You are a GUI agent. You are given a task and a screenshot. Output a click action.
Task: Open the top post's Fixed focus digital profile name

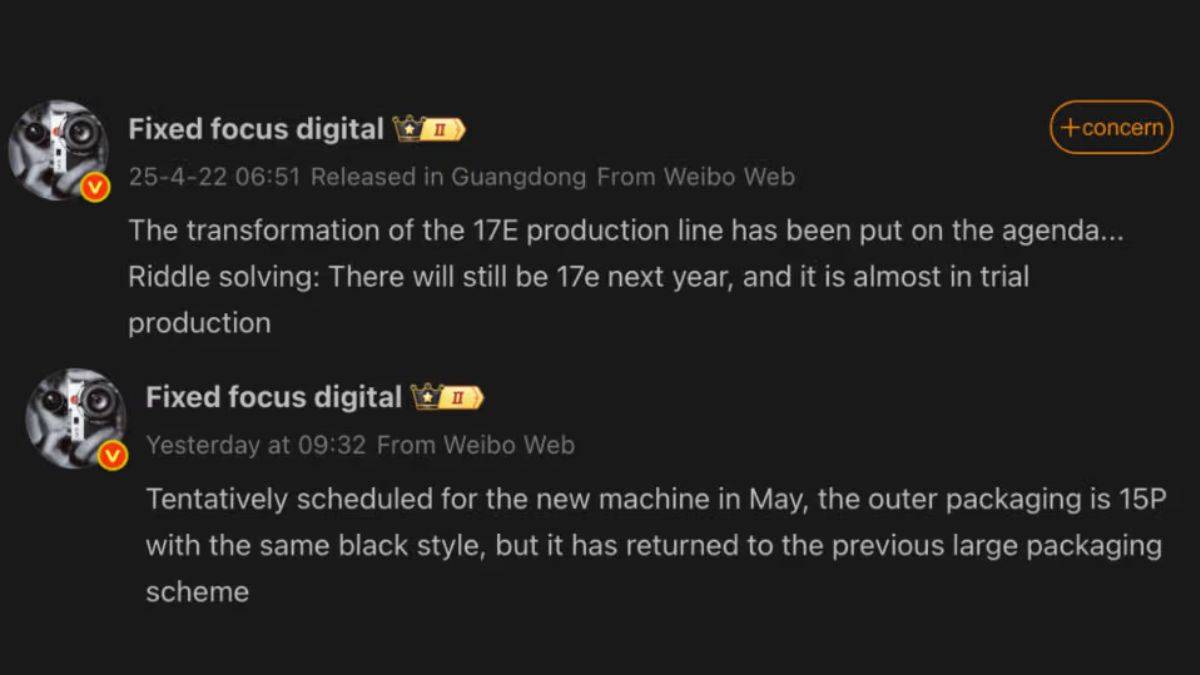tap(256, 129)
